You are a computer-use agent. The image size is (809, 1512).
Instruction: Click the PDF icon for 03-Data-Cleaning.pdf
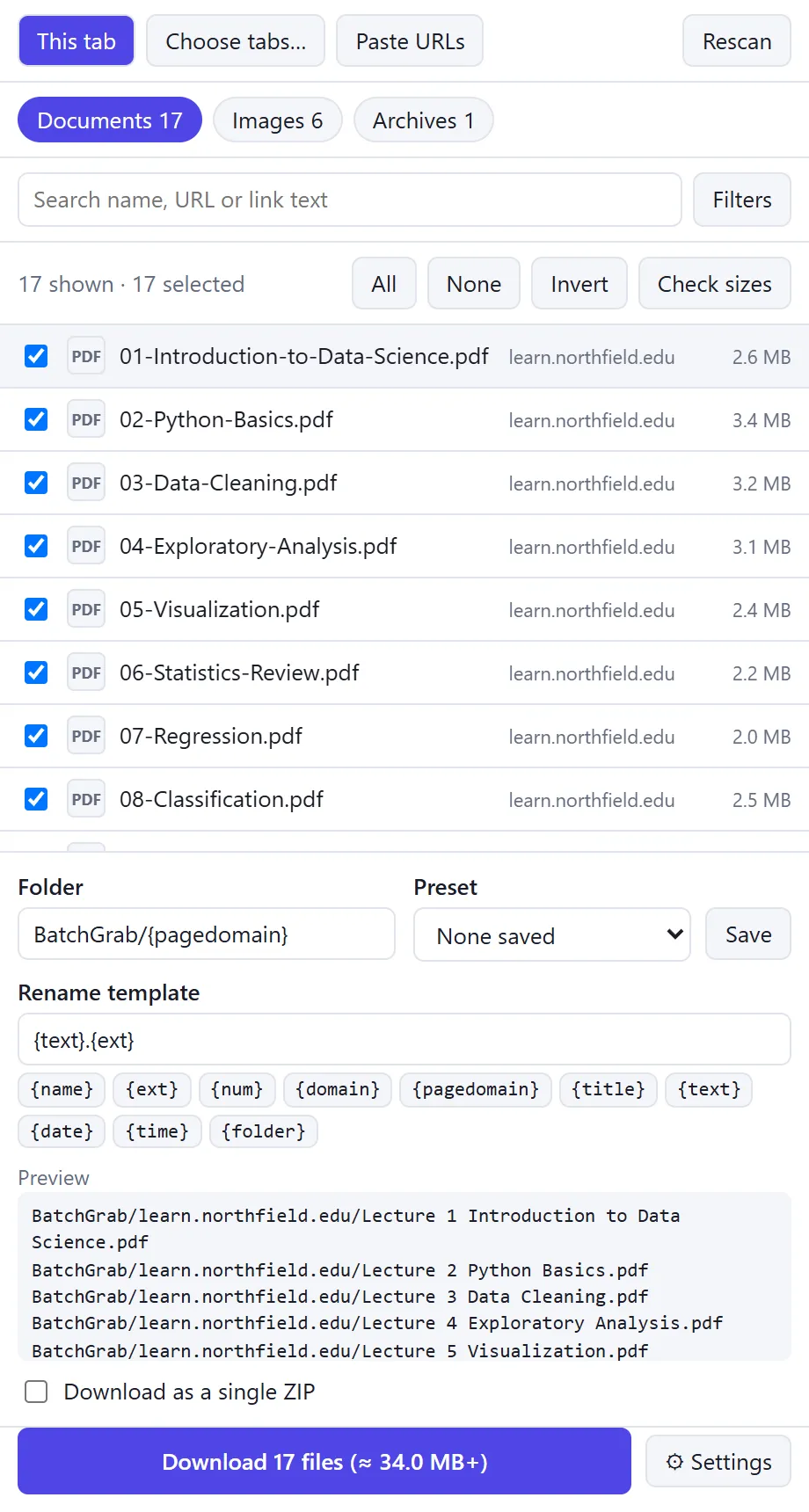(86, 483)
